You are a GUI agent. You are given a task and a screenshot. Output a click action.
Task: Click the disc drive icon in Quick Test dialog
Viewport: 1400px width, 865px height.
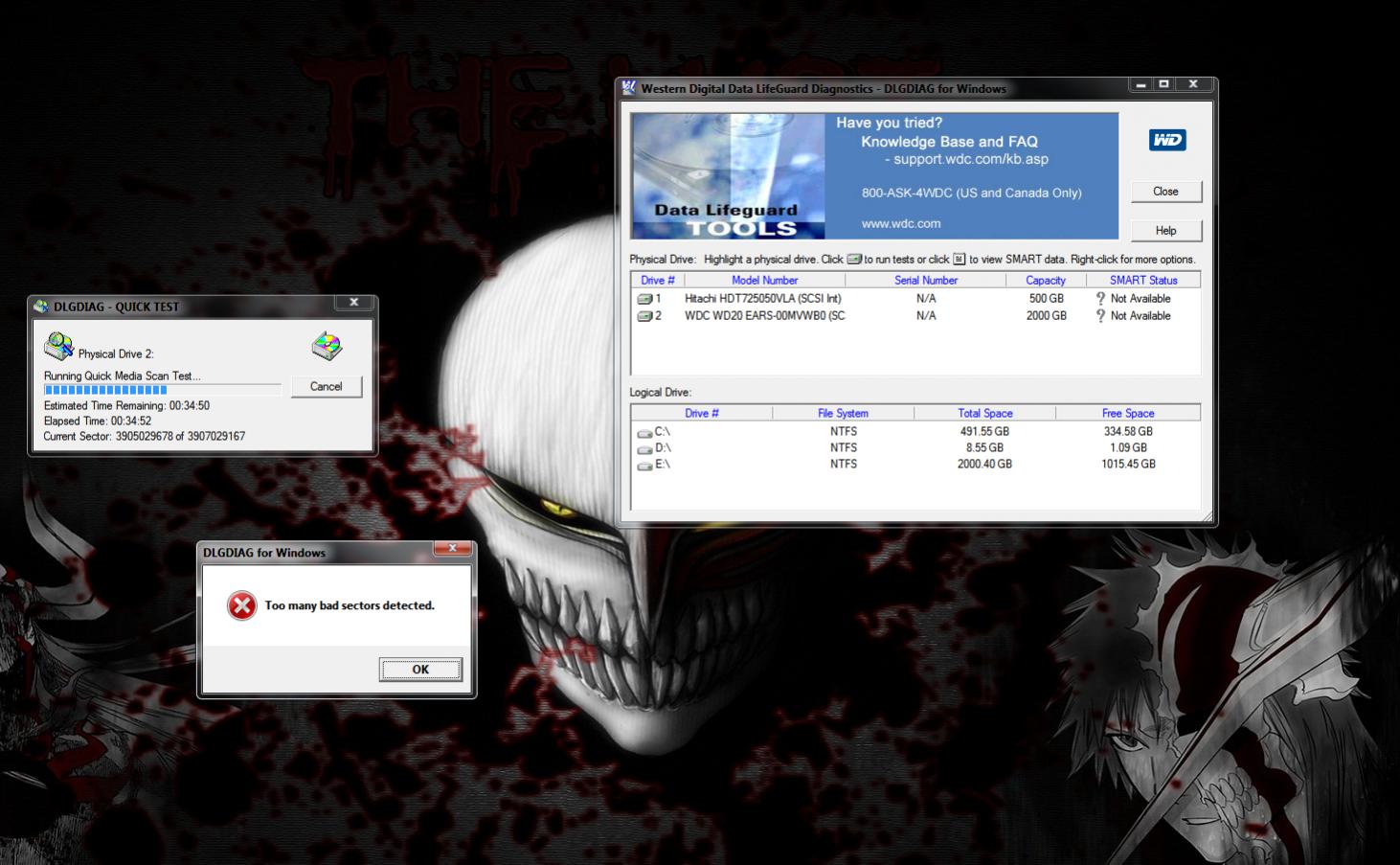(327, 346)
